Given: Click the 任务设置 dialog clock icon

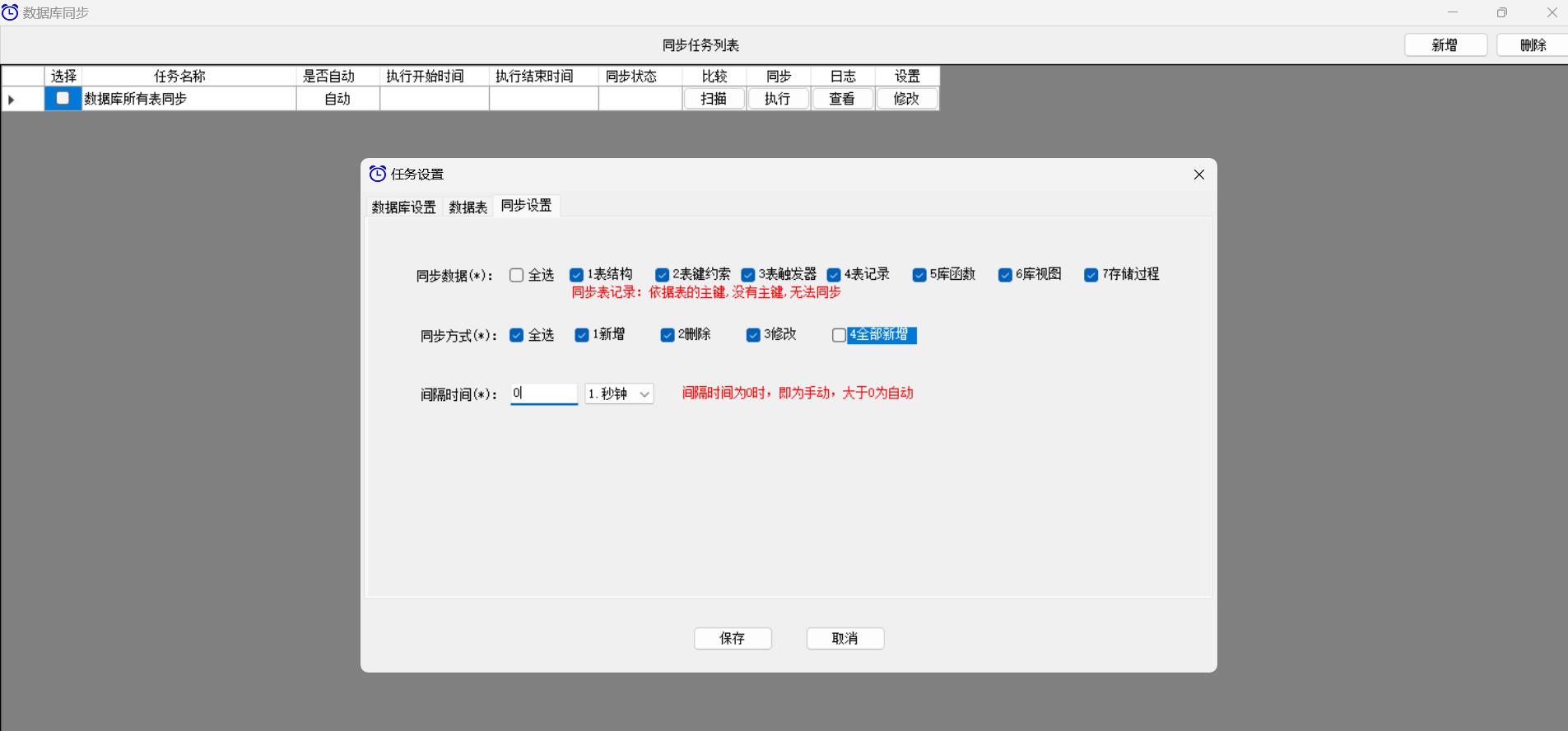Looking at the screenshot, I should point(378,174).
